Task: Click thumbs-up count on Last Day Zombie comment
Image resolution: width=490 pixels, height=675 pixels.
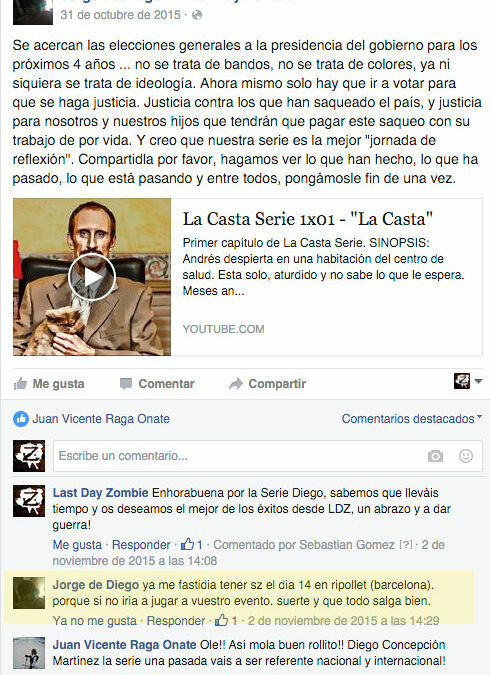Action: pos(192,545)
